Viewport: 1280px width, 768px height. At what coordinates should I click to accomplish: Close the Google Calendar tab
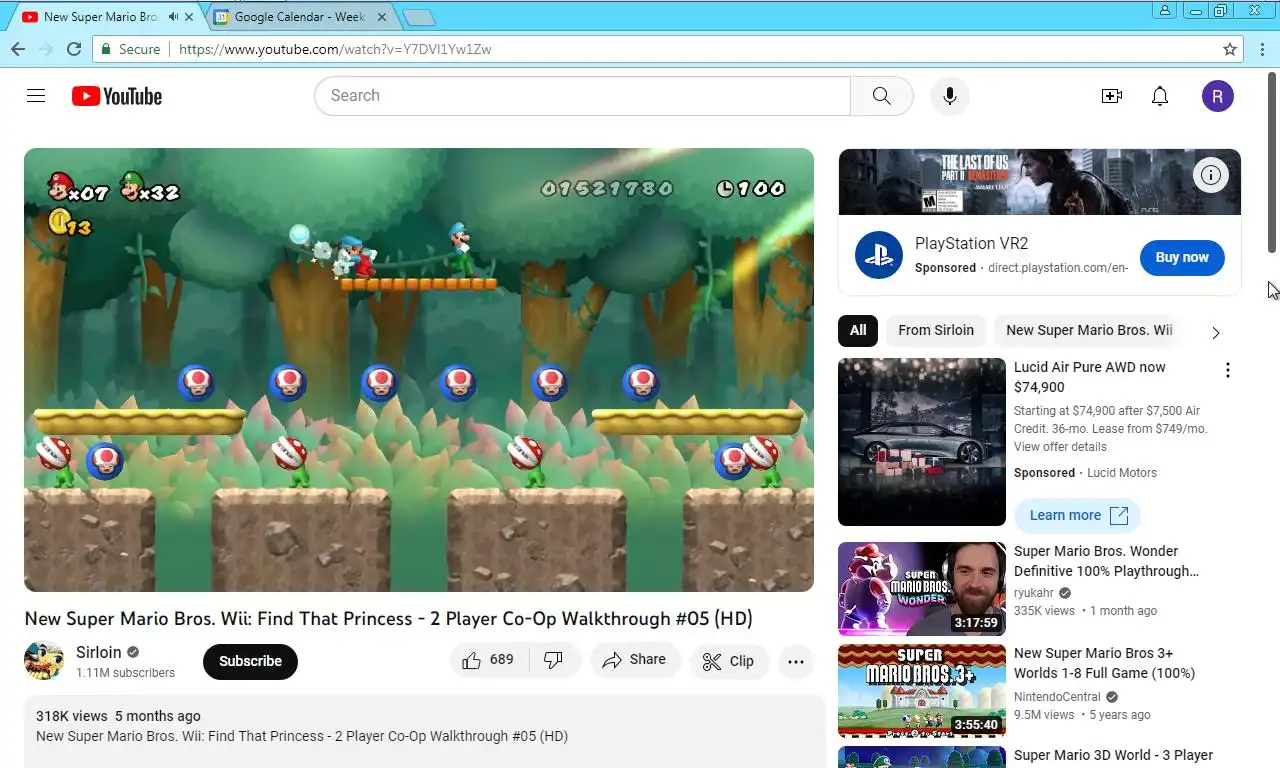(x=383, y=17)
